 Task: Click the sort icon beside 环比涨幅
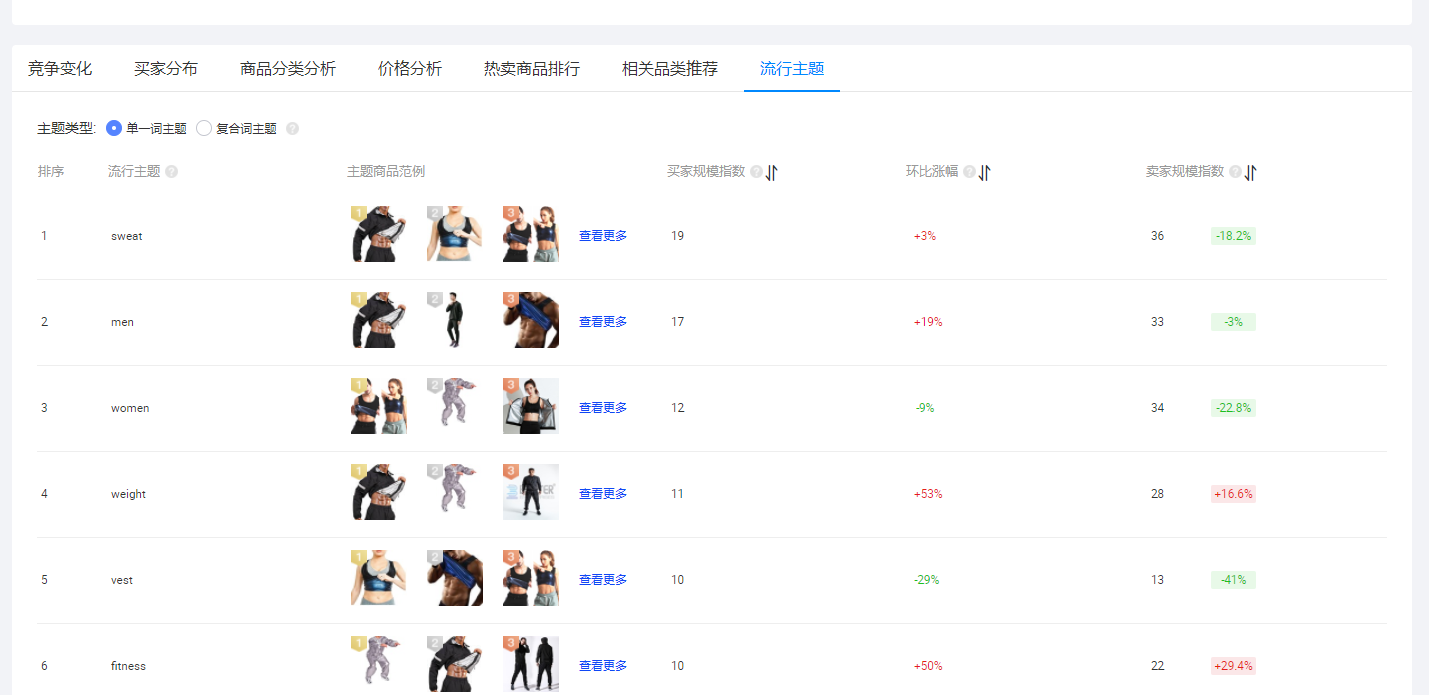pyautogui.click(x=984, y=171)
